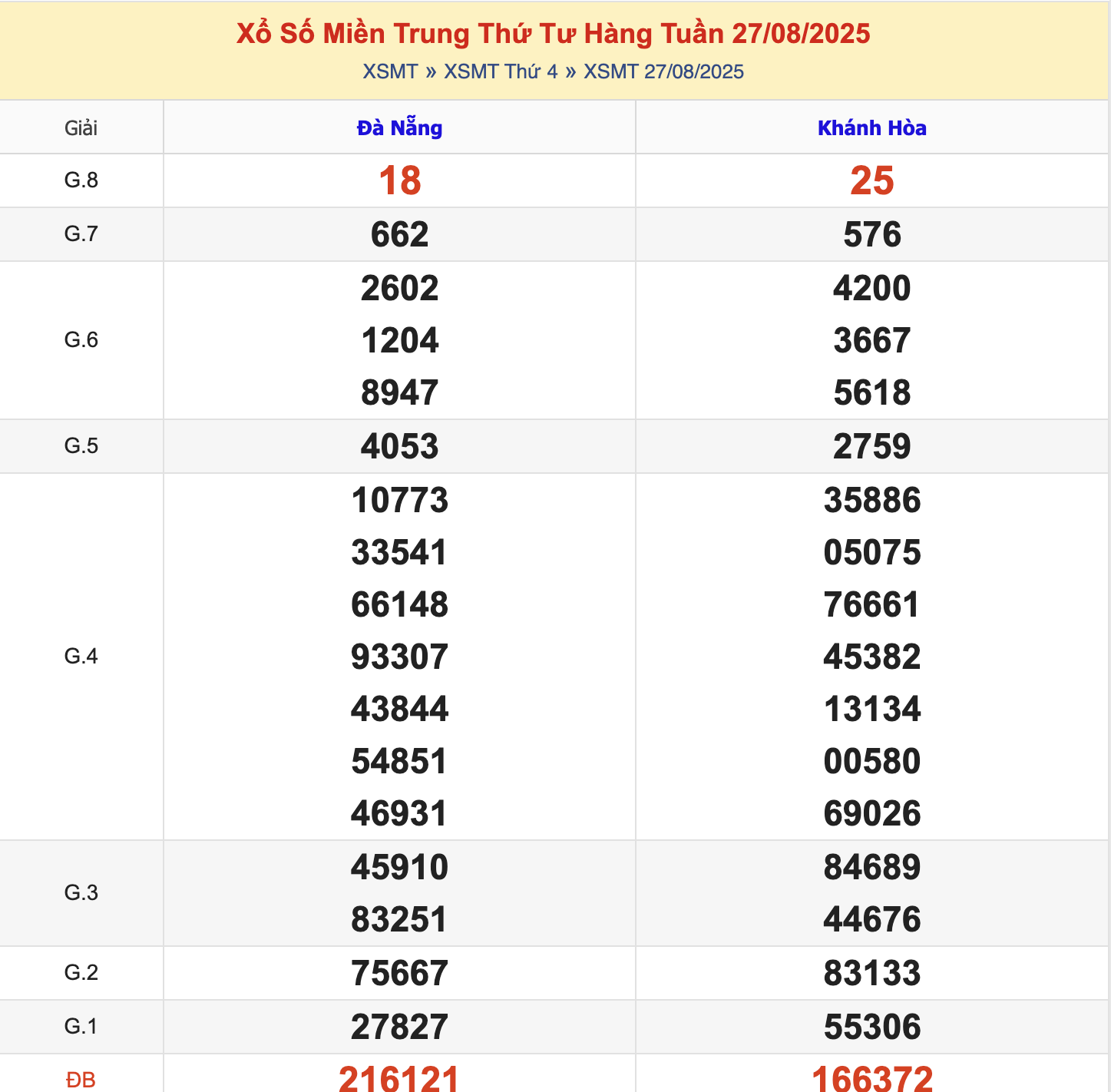Image resolution: width=1111 pixels, height=1092 pixels.
Task: Click G.4 number 43844
Action: [399, 710]
